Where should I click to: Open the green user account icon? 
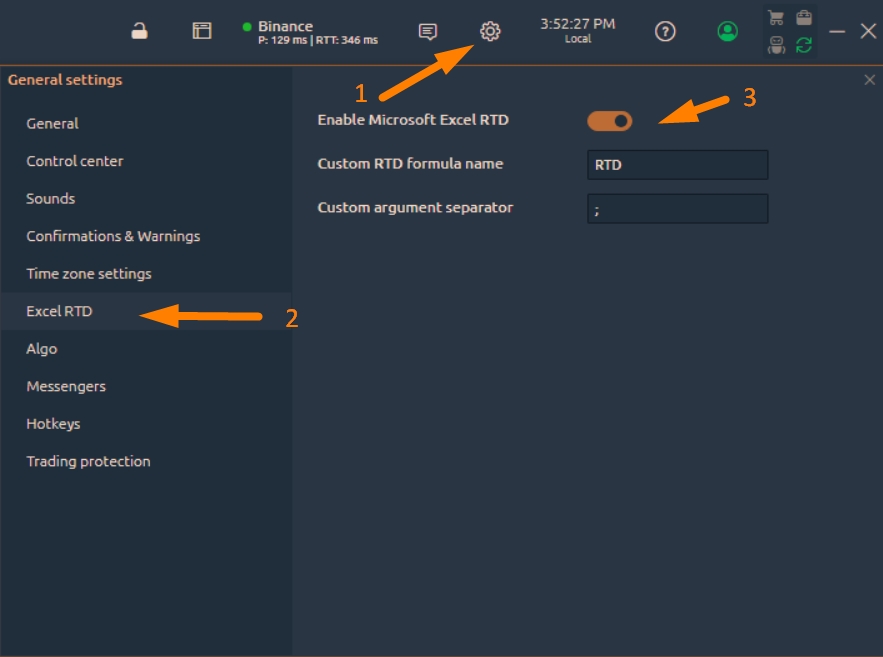[x=728, y=32]
